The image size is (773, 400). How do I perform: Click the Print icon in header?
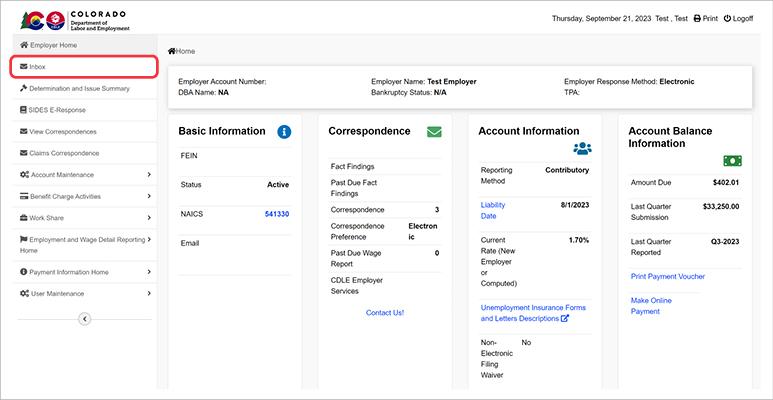tap(698, 19)
